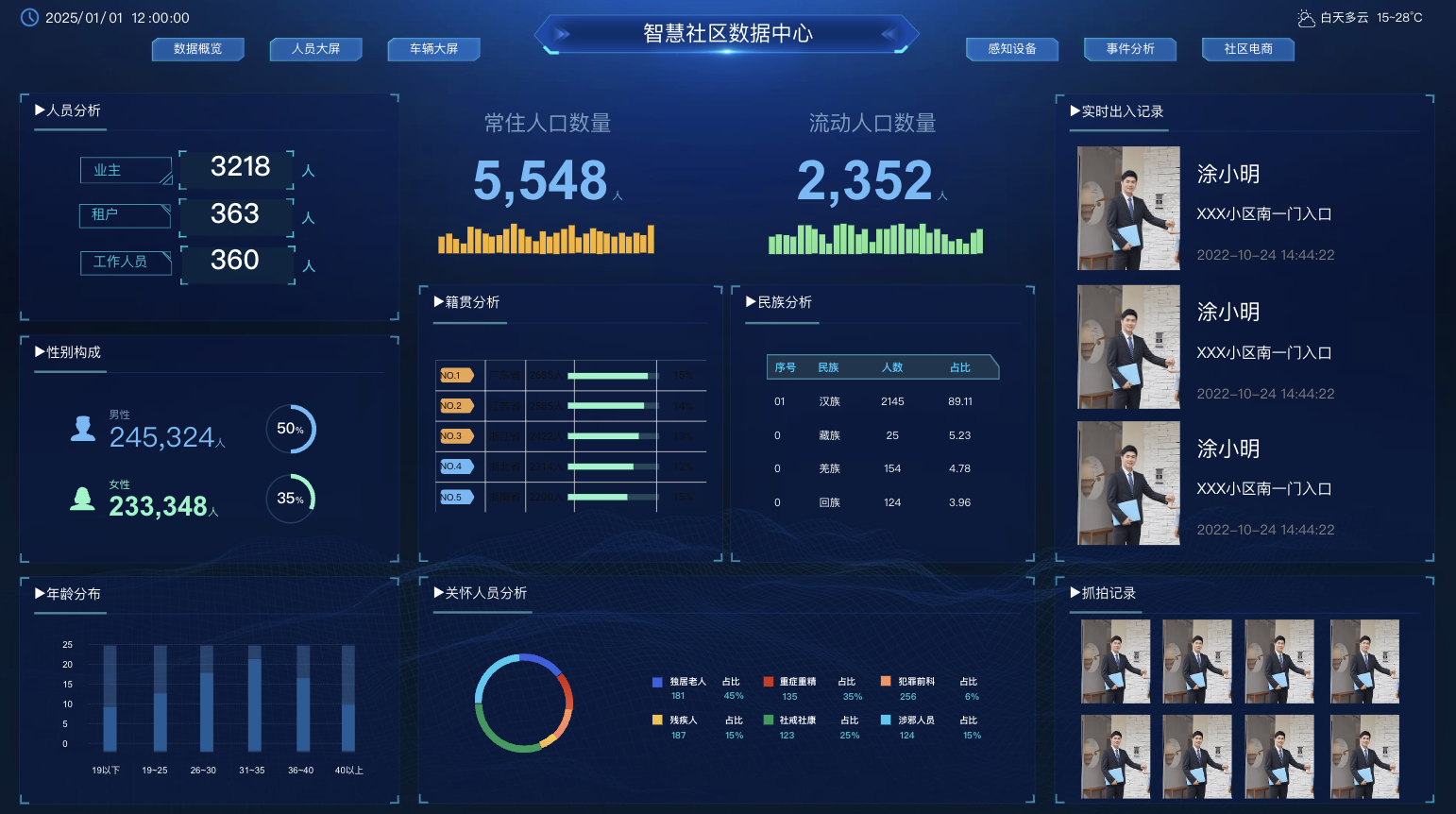Click the 50% male ratio ring
This screenshot has height=814, width=1456.
291,429
